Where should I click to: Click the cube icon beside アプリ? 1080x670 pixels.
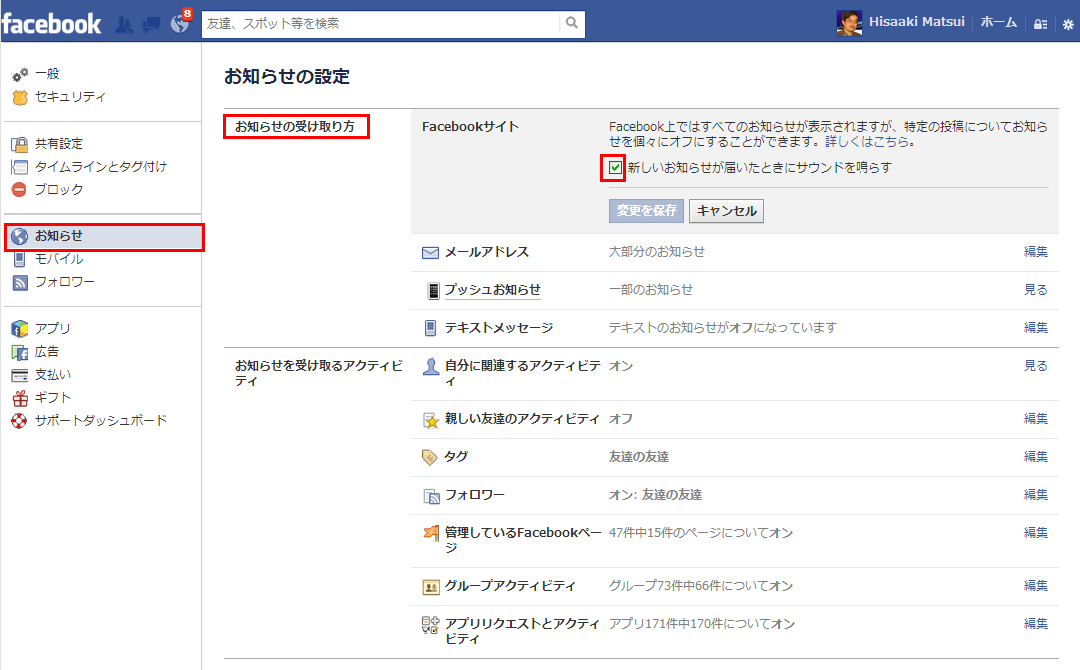pos(19,328)
